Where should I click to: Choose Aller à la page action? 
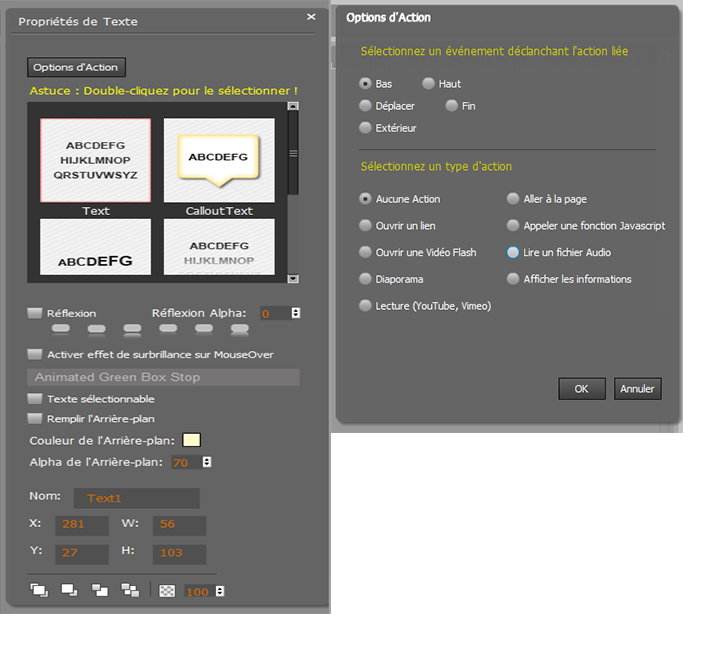[x=513, y=199]
